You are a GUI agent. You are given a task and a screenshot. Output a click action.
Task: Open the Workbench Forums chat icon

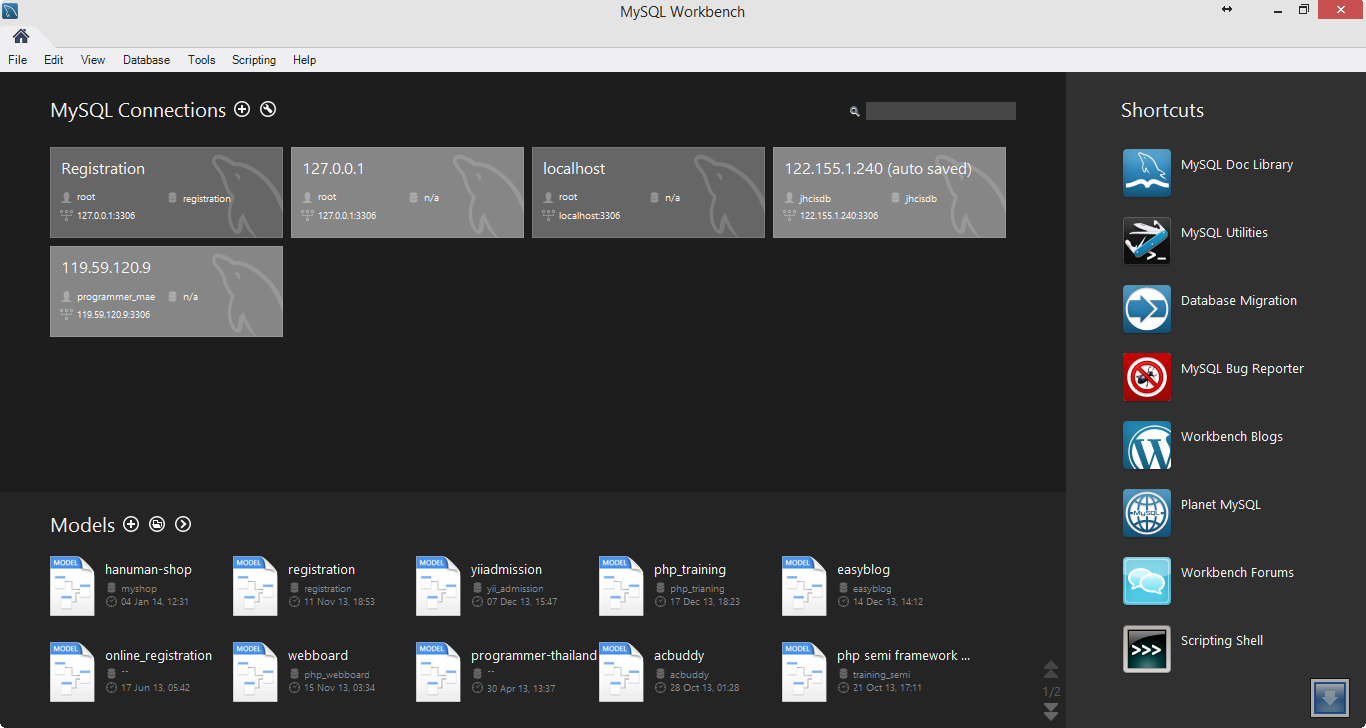pos(1147,581)
